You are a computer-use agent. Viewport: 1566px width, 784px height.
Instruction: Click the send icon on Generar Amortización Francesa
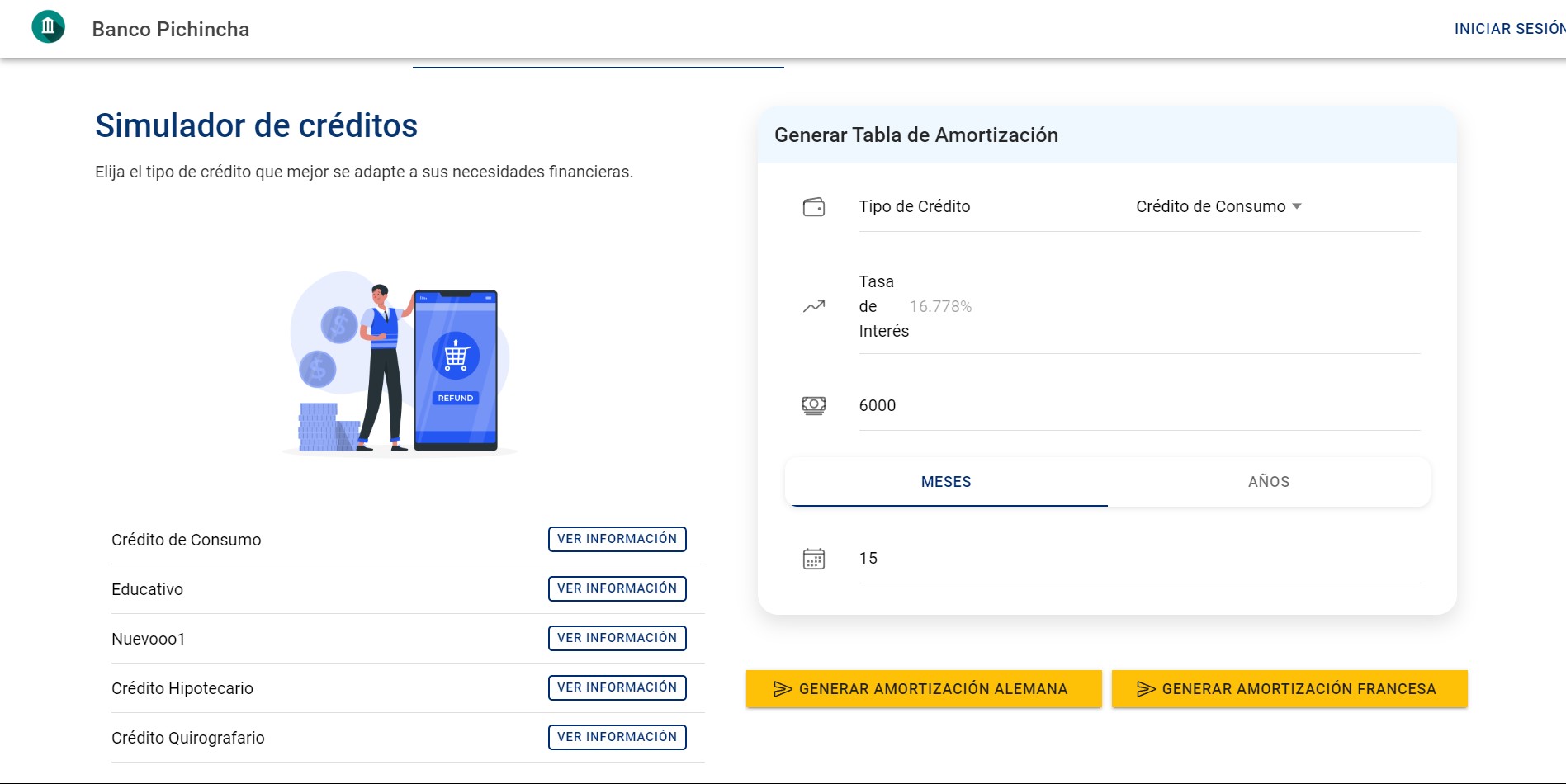(x=1146, y=689)
